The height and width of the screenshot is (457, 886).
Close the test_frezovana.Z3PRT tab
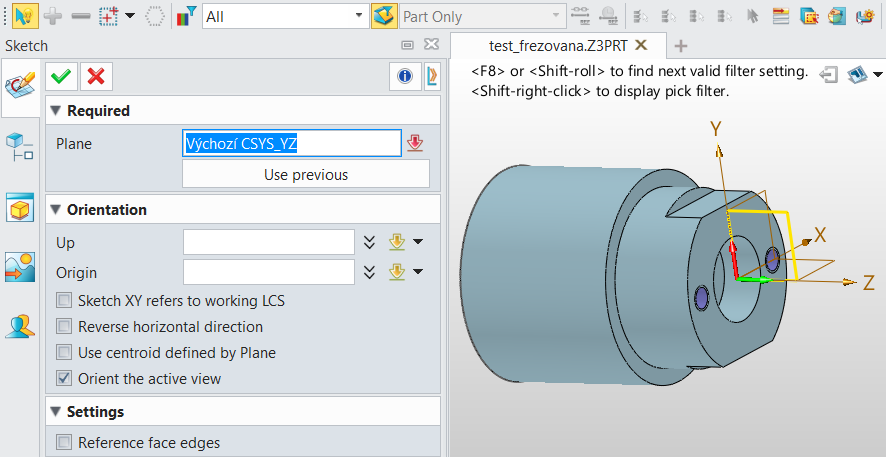pos(642,45)
